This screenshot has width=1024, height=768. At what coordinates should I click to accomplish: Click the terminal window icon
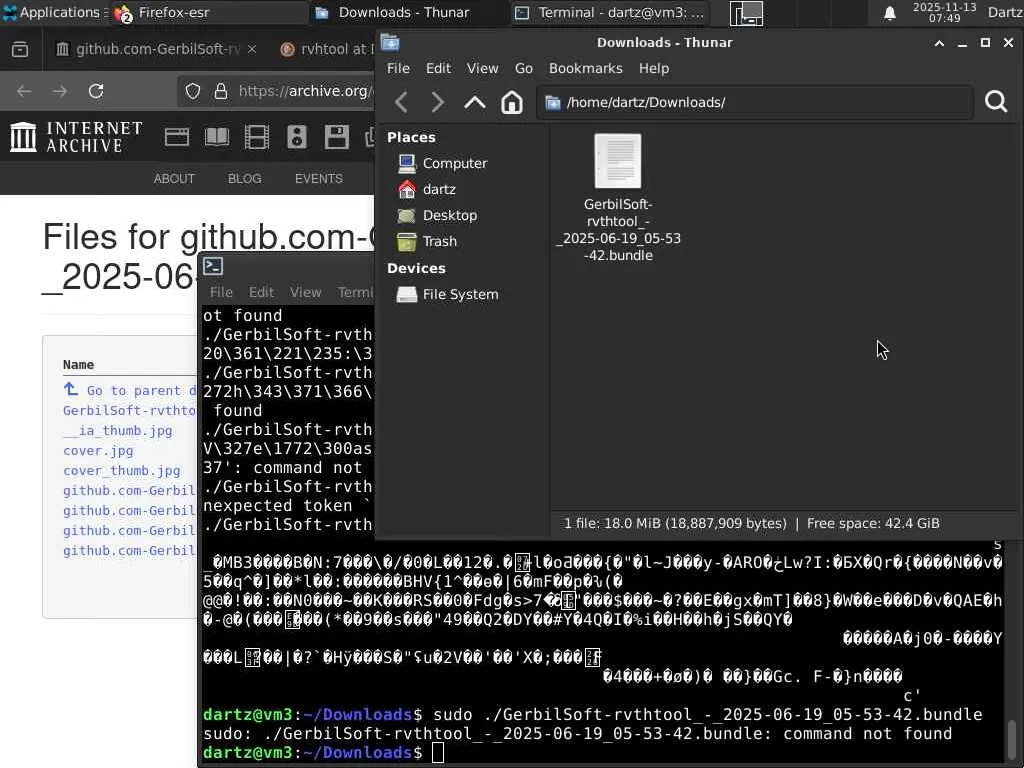(213, 266)
